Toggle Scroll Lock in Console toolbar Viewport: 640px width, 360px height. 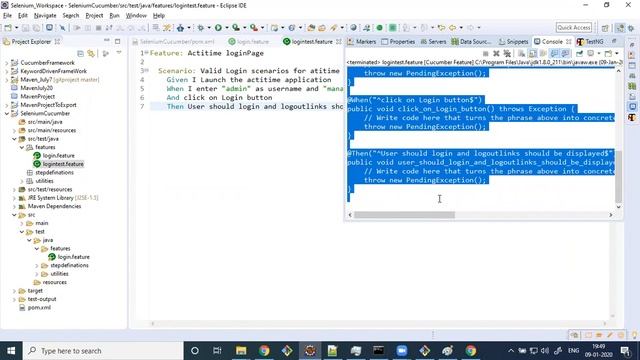tap(533, 53)
